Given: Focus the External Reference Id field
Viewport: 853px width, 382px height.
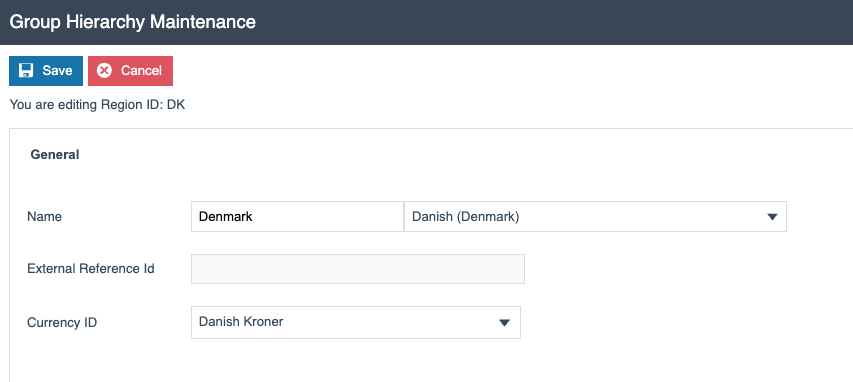Looking at the screenshot, I should tap(358, 269).
